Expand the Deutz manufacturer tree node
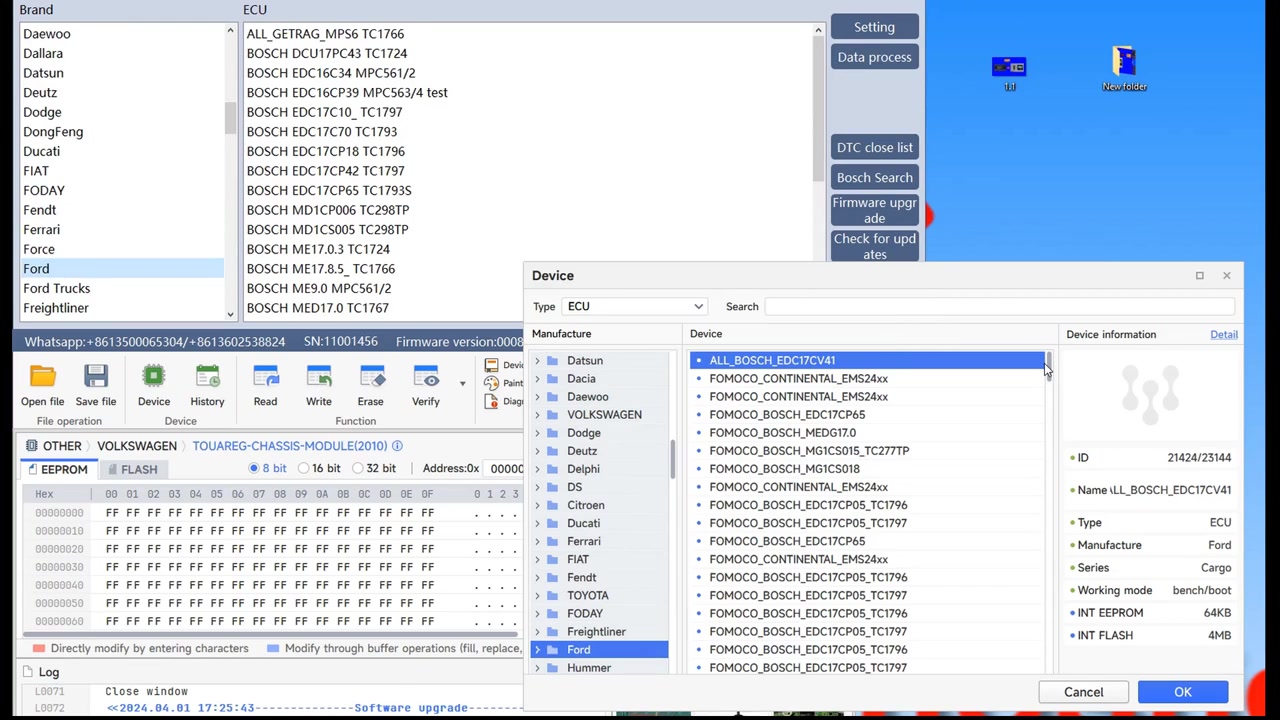Screen dimensions: 1280x720 click(x=538, y=451)
